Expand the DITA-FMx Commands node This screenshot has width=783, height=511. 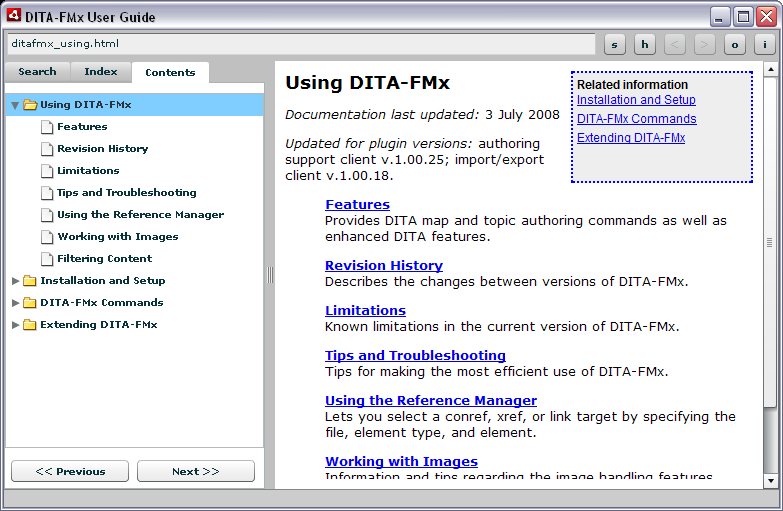(x=15, y=303)
